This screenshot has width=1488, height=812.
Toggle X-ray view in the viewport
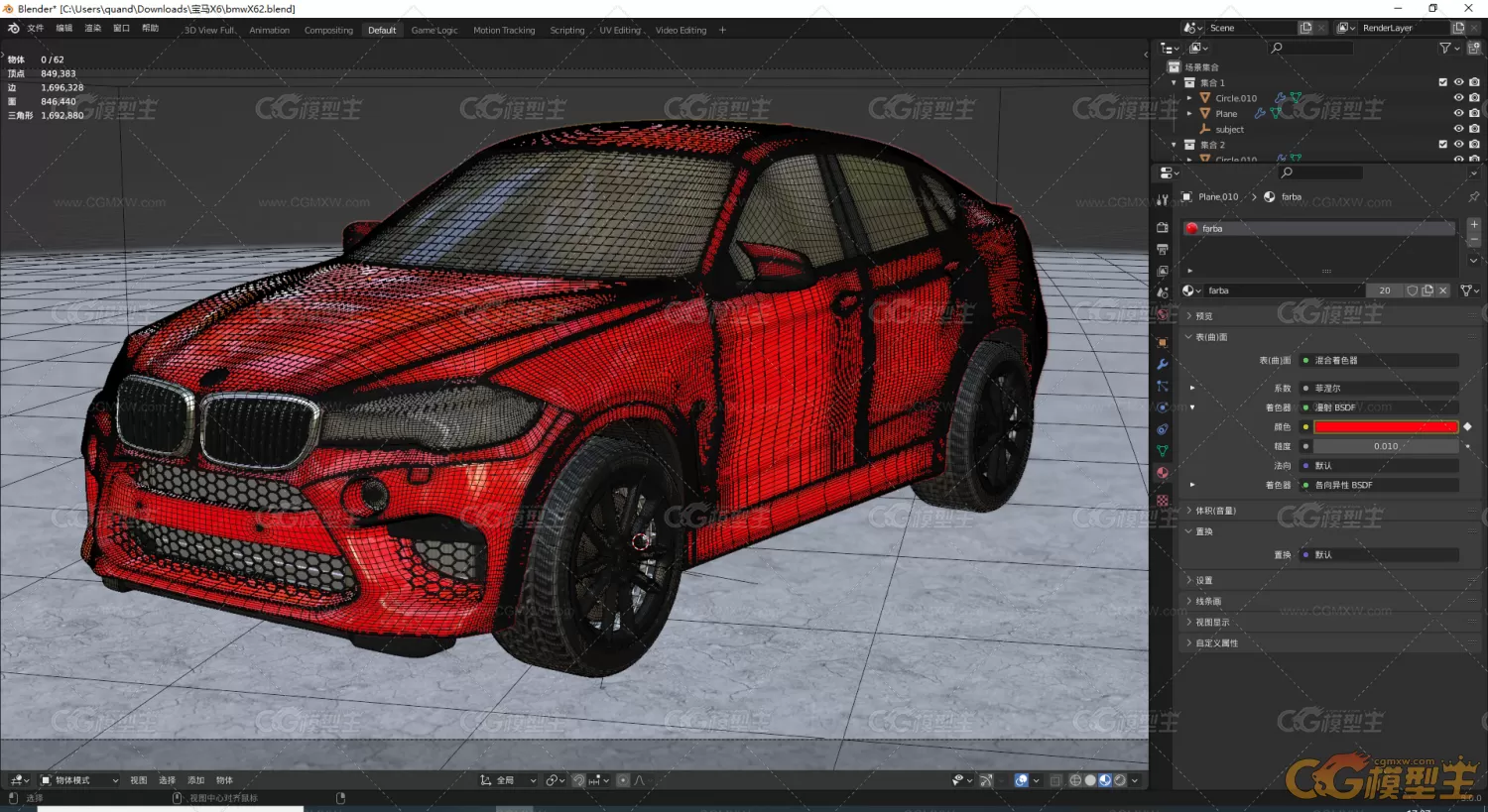tap(1055, 780)
